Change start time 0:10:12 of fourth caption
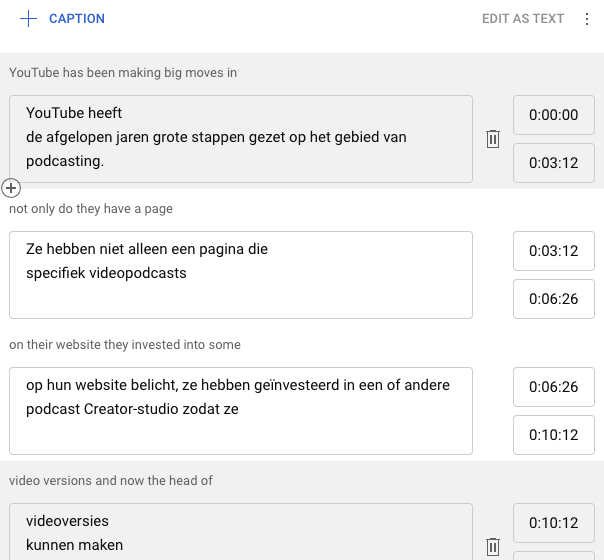The width and height of the screenshot is (604, 560). [x=554, y=523]
